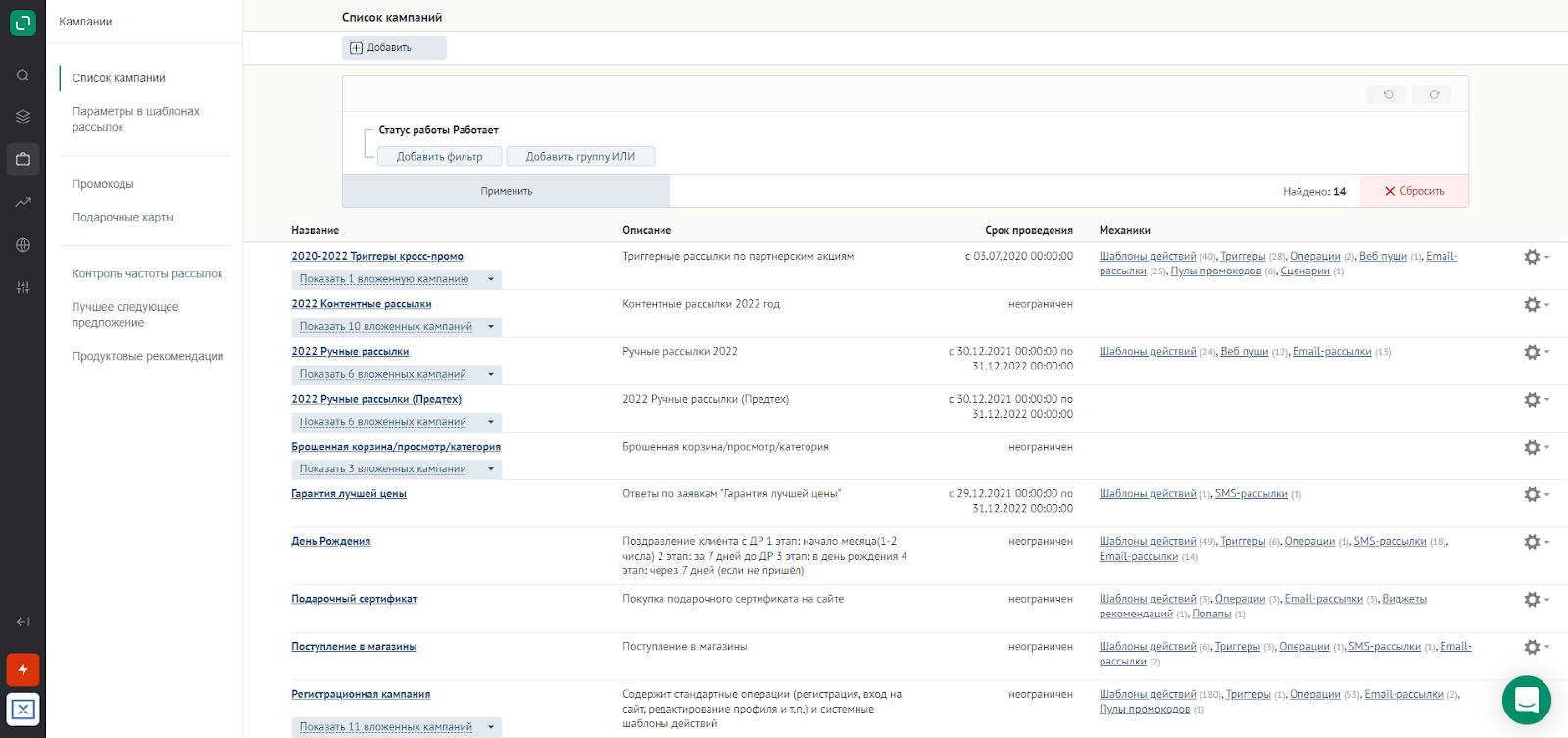Open the chat support bubble
Screen dimensions: 1568x738
coord(1526,700)
